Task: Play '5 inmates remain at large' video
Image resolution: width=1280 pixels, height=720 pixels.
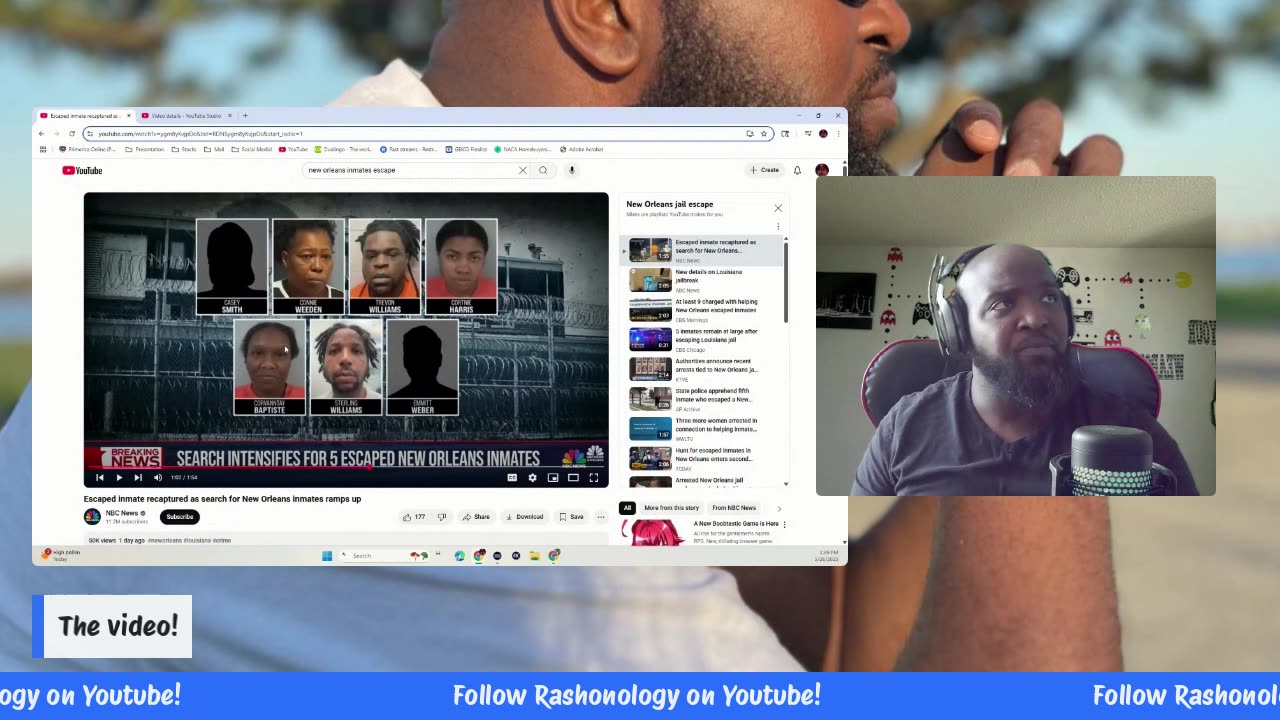Action: pos(703,339)
